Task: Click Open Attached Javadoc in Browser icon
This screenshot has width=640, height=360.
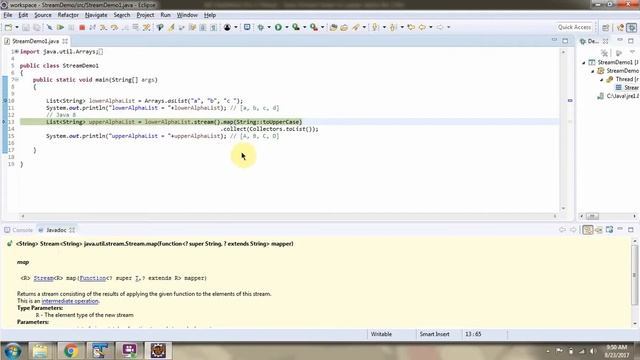Action: click(609, 230)
